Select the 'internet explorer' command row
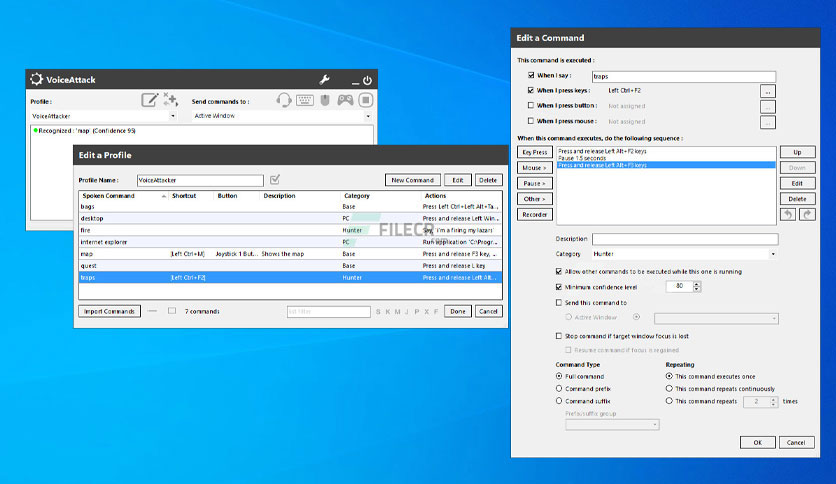This screenshot has width=836, height=484. click(291, 242)
